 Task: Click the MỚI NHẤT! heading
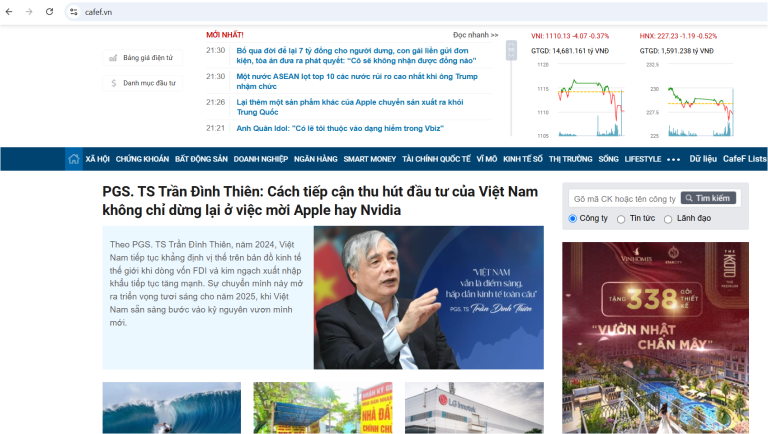coord(225,35)
